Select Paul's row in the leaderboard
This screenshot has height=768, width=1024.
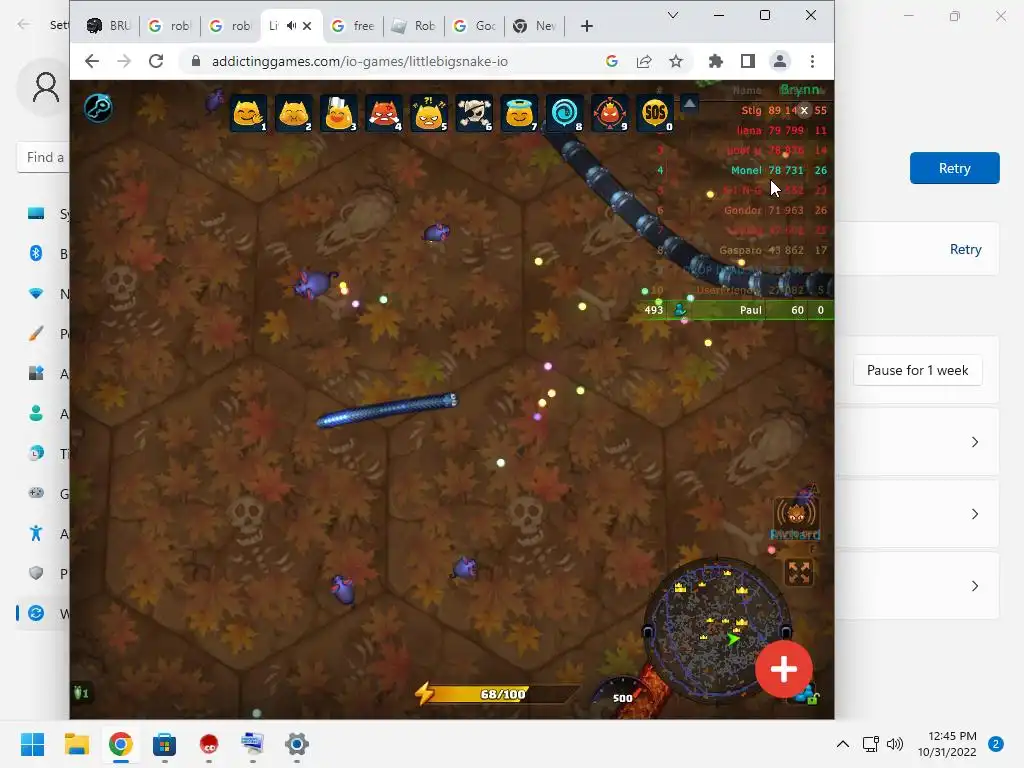pos(736,310)
